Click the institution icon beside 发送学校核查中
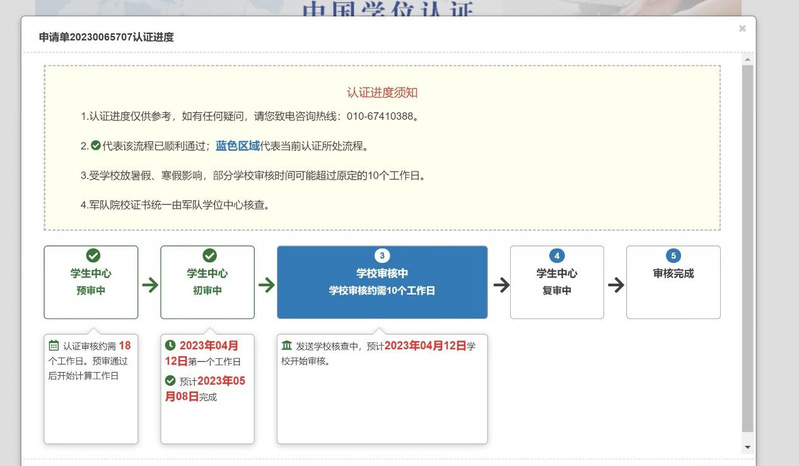 pyautogui.click(x=287, y=346)
